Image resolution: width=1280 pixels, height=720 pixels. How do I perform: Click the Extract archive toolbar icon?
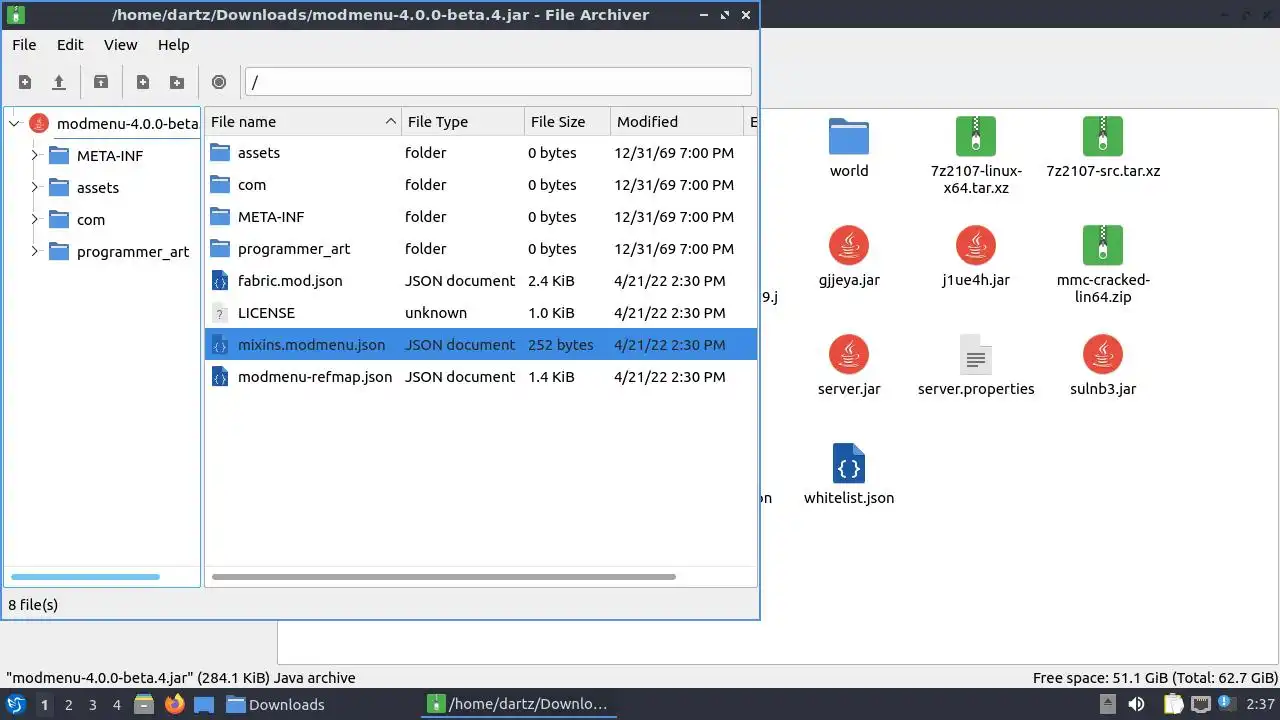101,82
